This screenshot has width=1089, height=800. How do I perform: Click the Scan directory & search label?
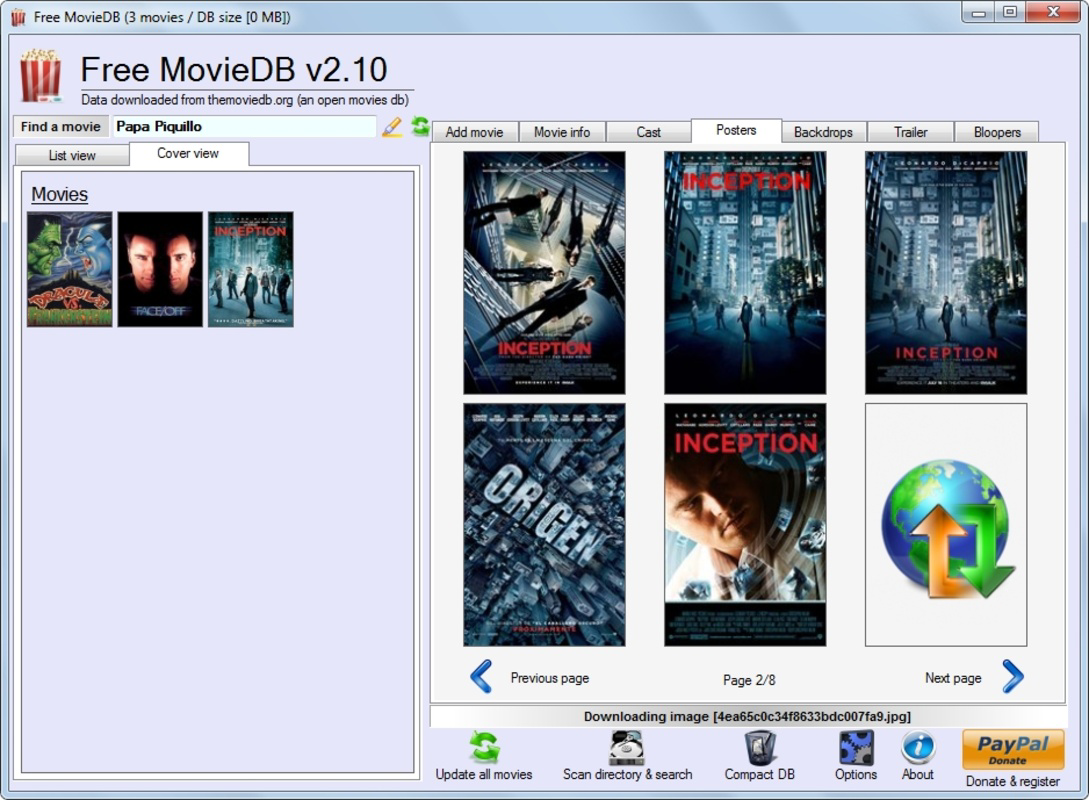[627, 774]
